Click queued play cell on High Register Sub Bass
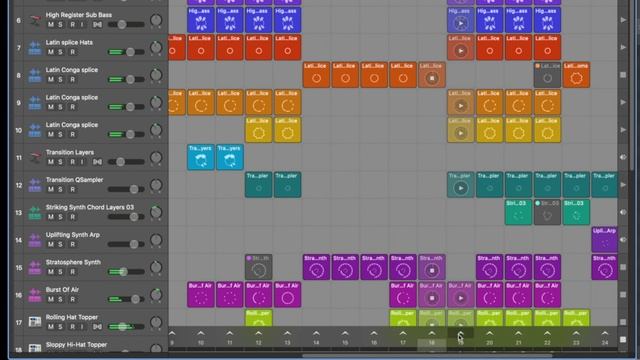The width and height of the screenshot is (640, 360). point(460,20)
